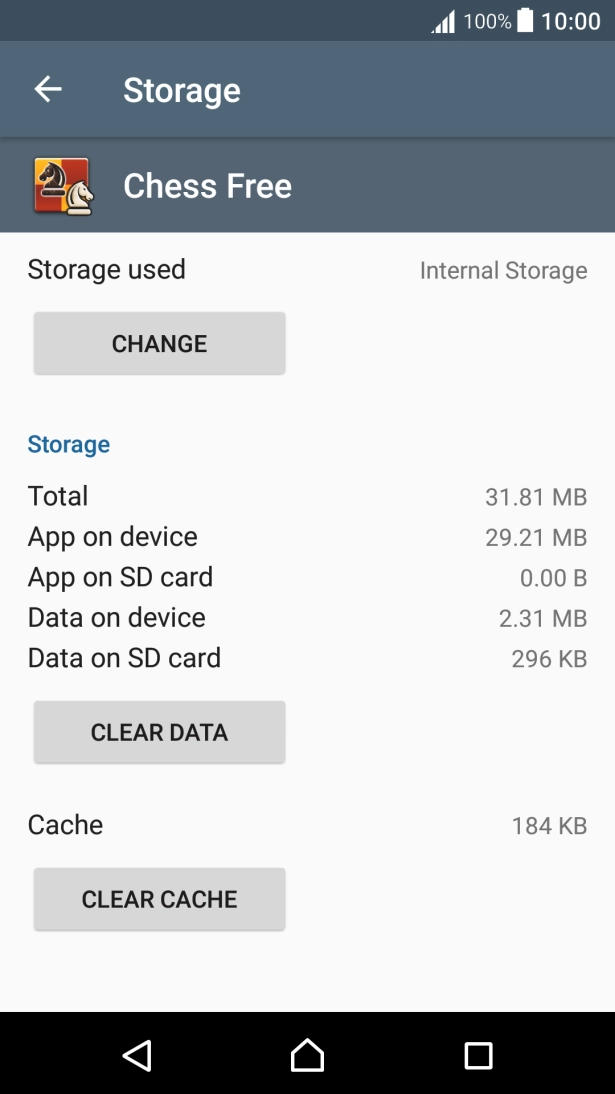Open the Chess Free app icon
The height and width of the screenshot is (1094, 615).
tap(62, 185)
